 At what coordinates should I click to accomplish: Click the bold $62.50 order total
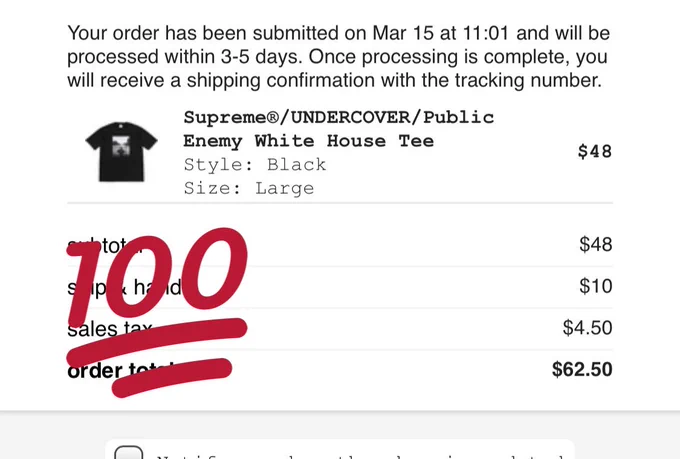point(582,369)
